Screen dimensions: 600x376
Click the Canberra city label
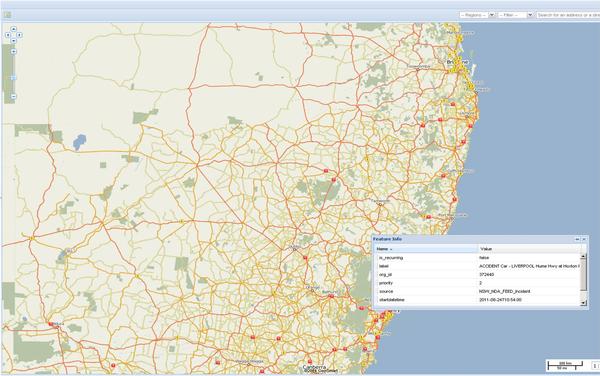[x=314, y=367]
